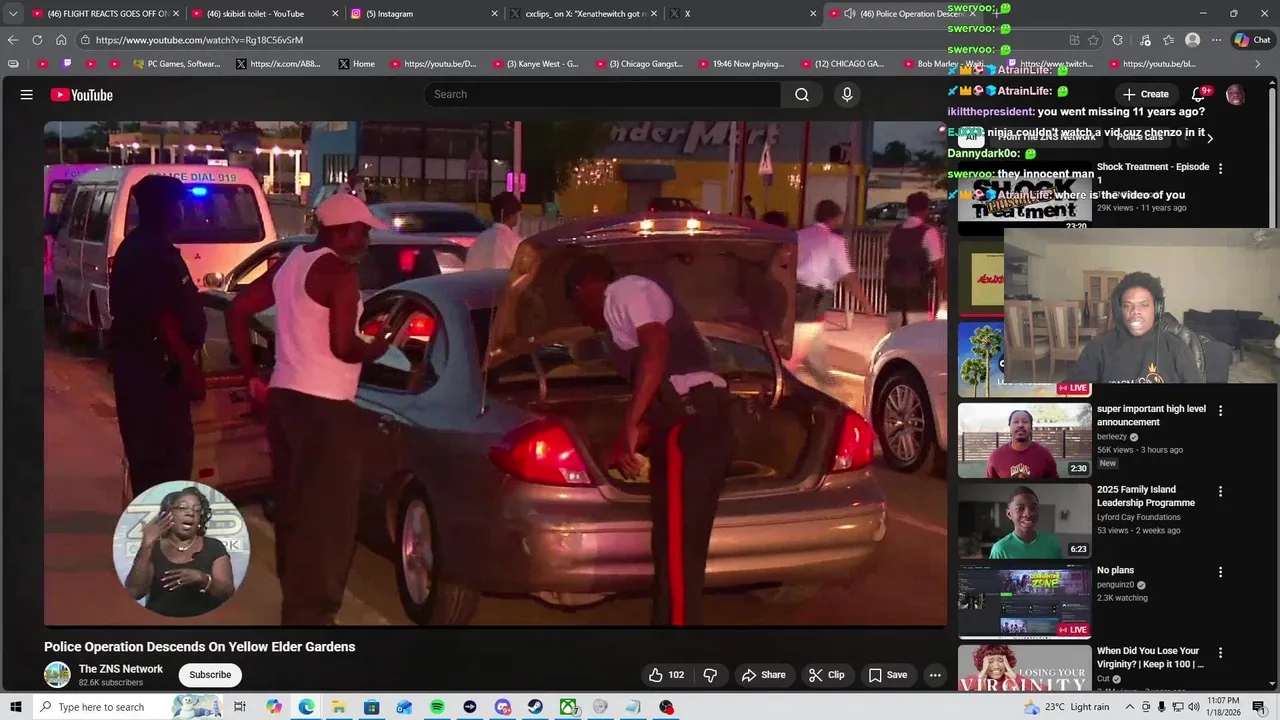Dislike the video with thumbs down

coord(710,675)
